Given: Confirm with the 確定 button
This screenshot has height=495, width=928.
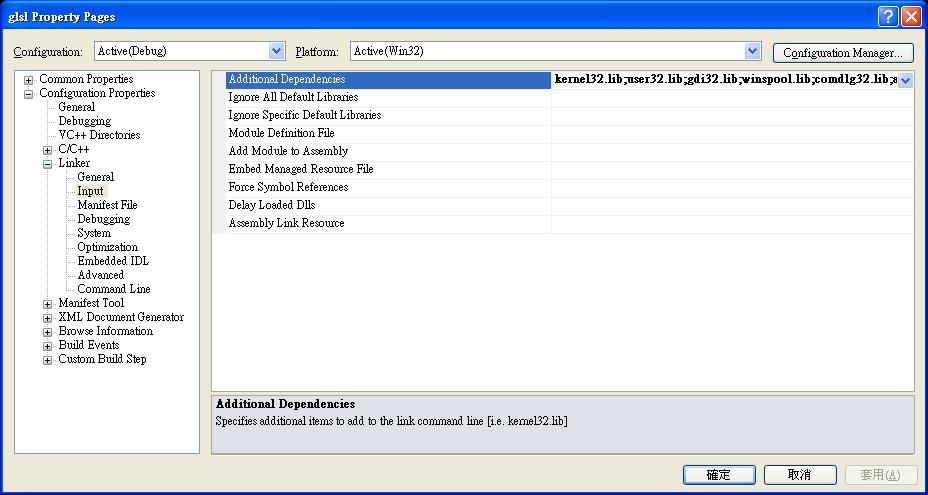Looking at the screenshot, I should [x=718, y=475].
